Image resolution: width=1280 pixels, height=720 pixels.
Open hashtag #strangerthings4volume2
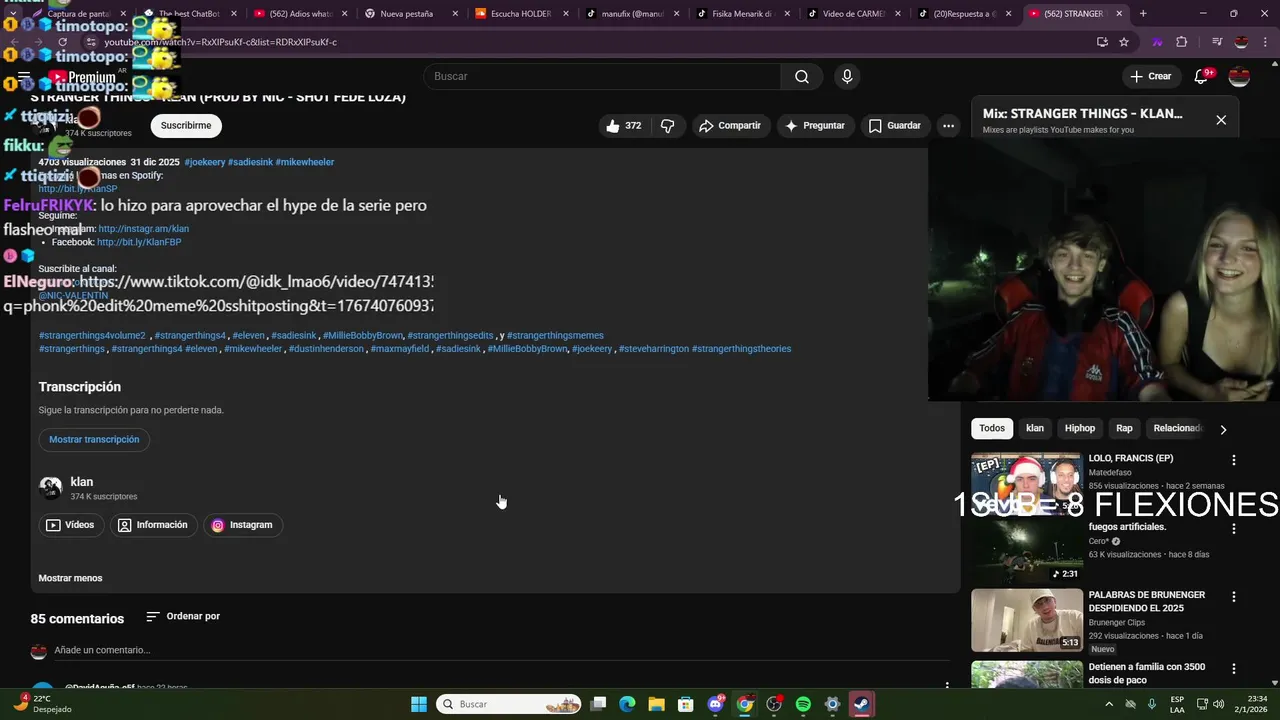click(x=92, y=336)
